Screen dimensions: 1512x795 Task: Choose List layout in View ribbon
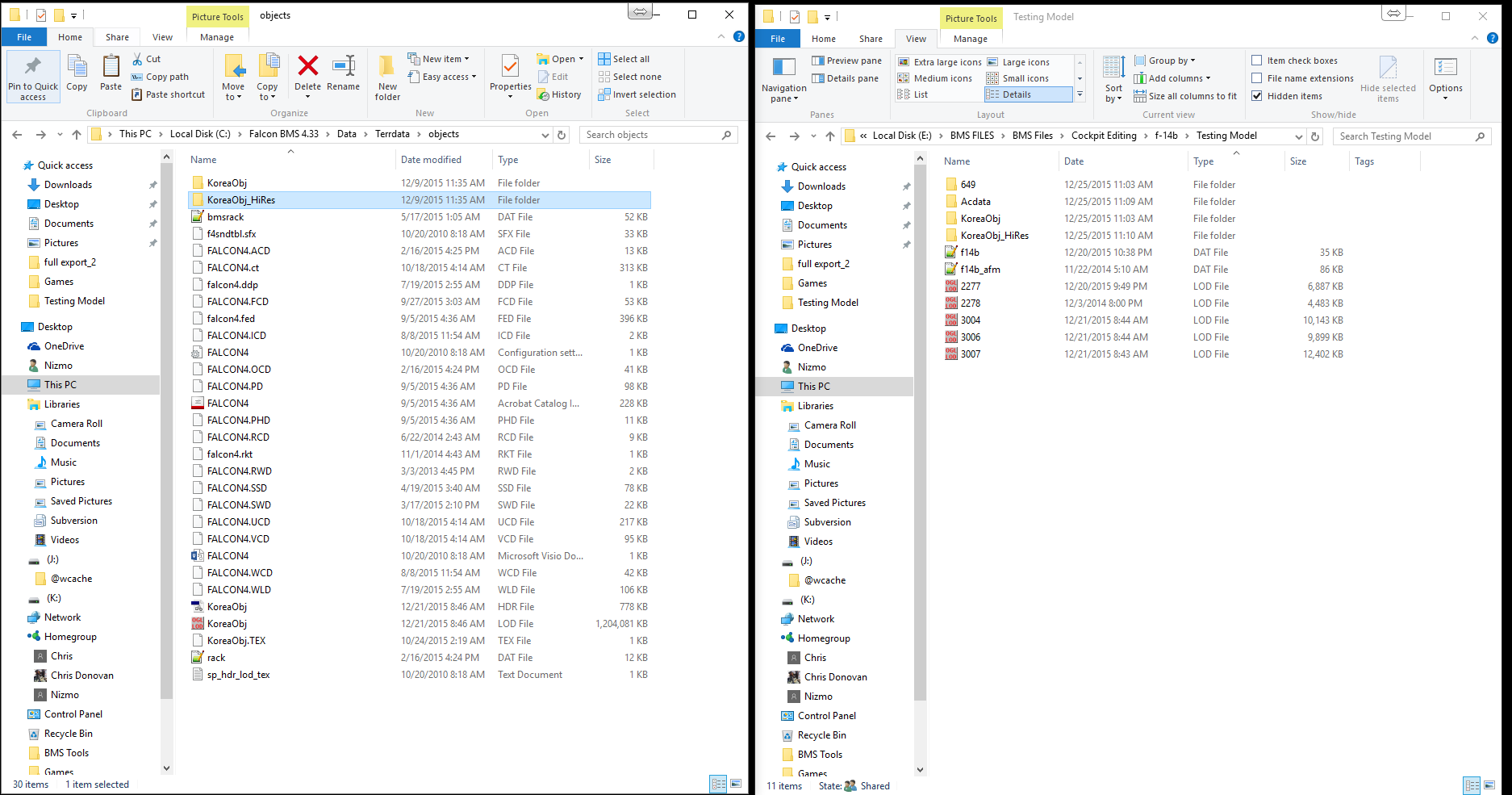[913, 94]
